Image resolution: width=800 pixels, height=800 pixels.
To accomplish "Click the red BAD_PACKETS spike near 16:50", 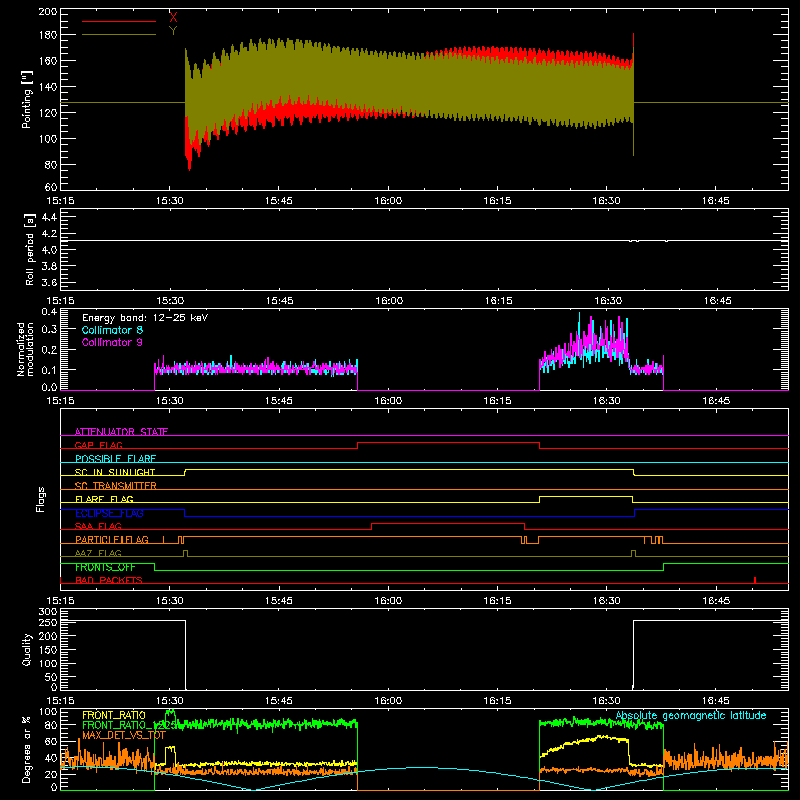I will click(x=755, y=580).
